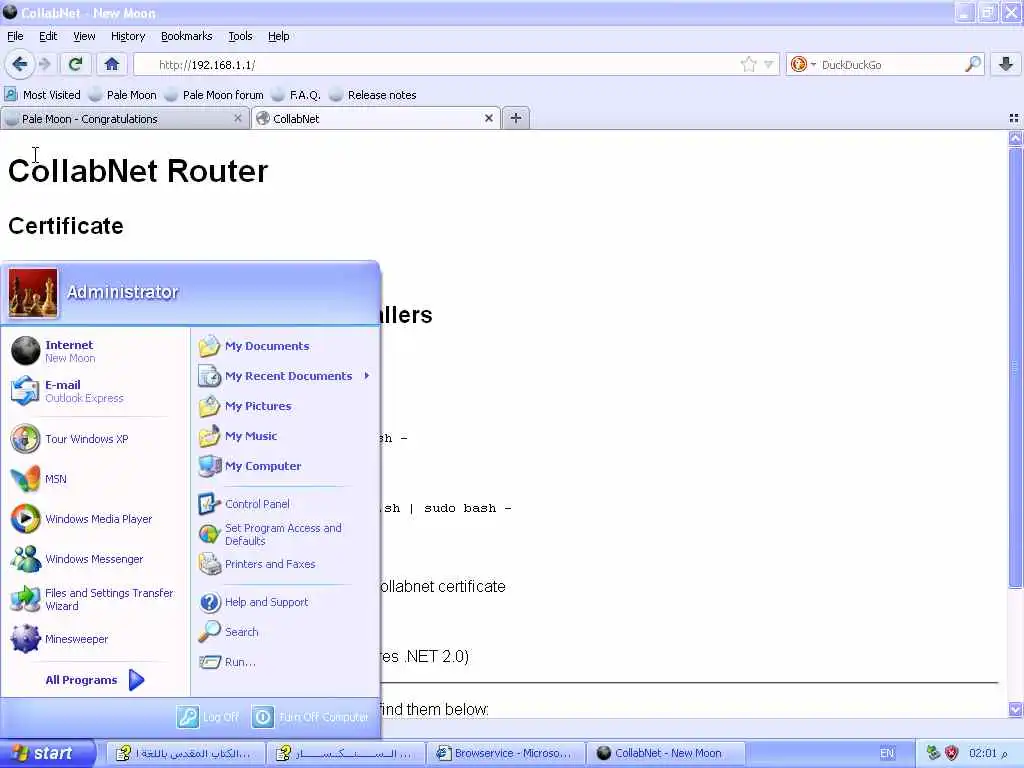Open a new tab with plus button

pyautogui.click(x=515, y=118)
